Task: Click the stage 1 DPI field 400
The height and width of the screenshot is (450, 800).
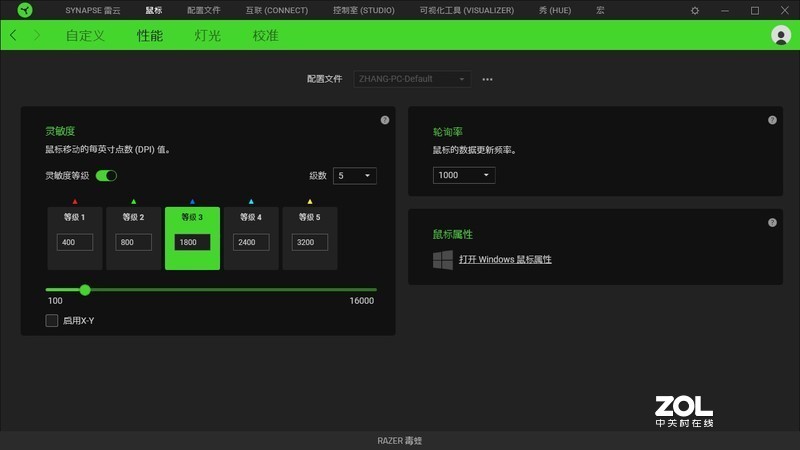Action: tap(75, 242)
